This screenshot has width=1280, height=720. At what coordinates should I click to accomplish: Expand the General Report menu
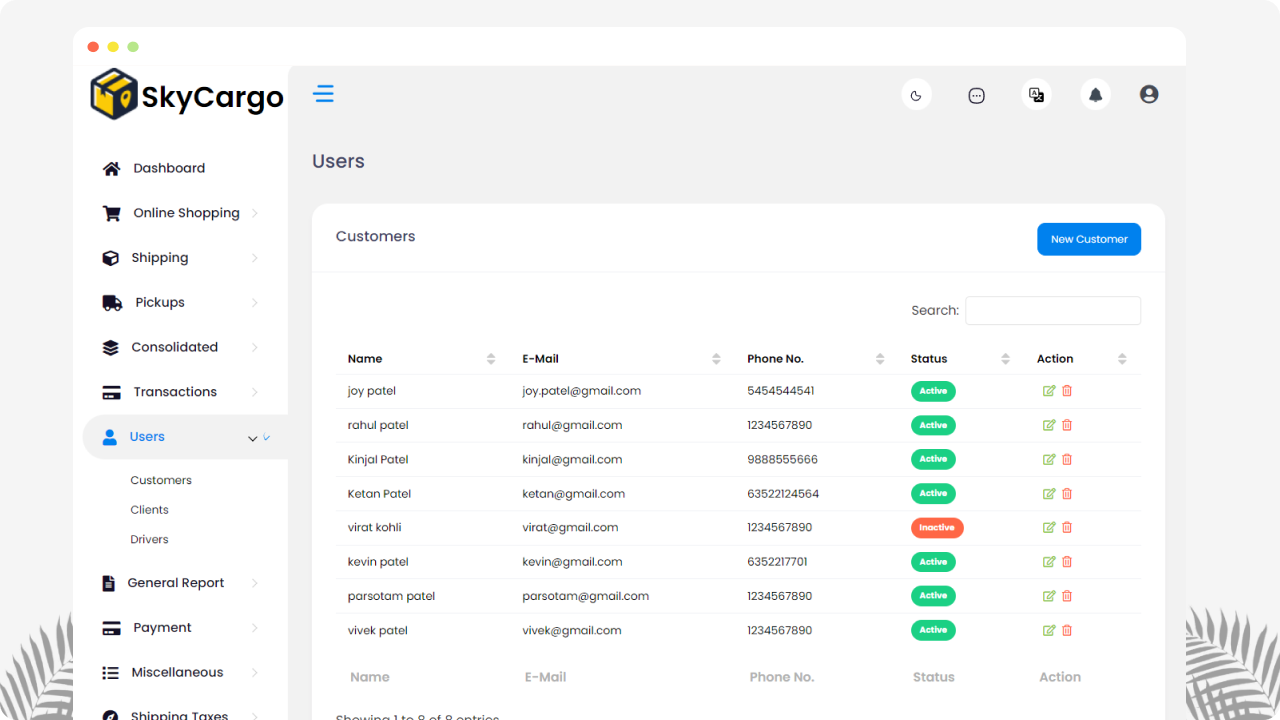[176, 583]
